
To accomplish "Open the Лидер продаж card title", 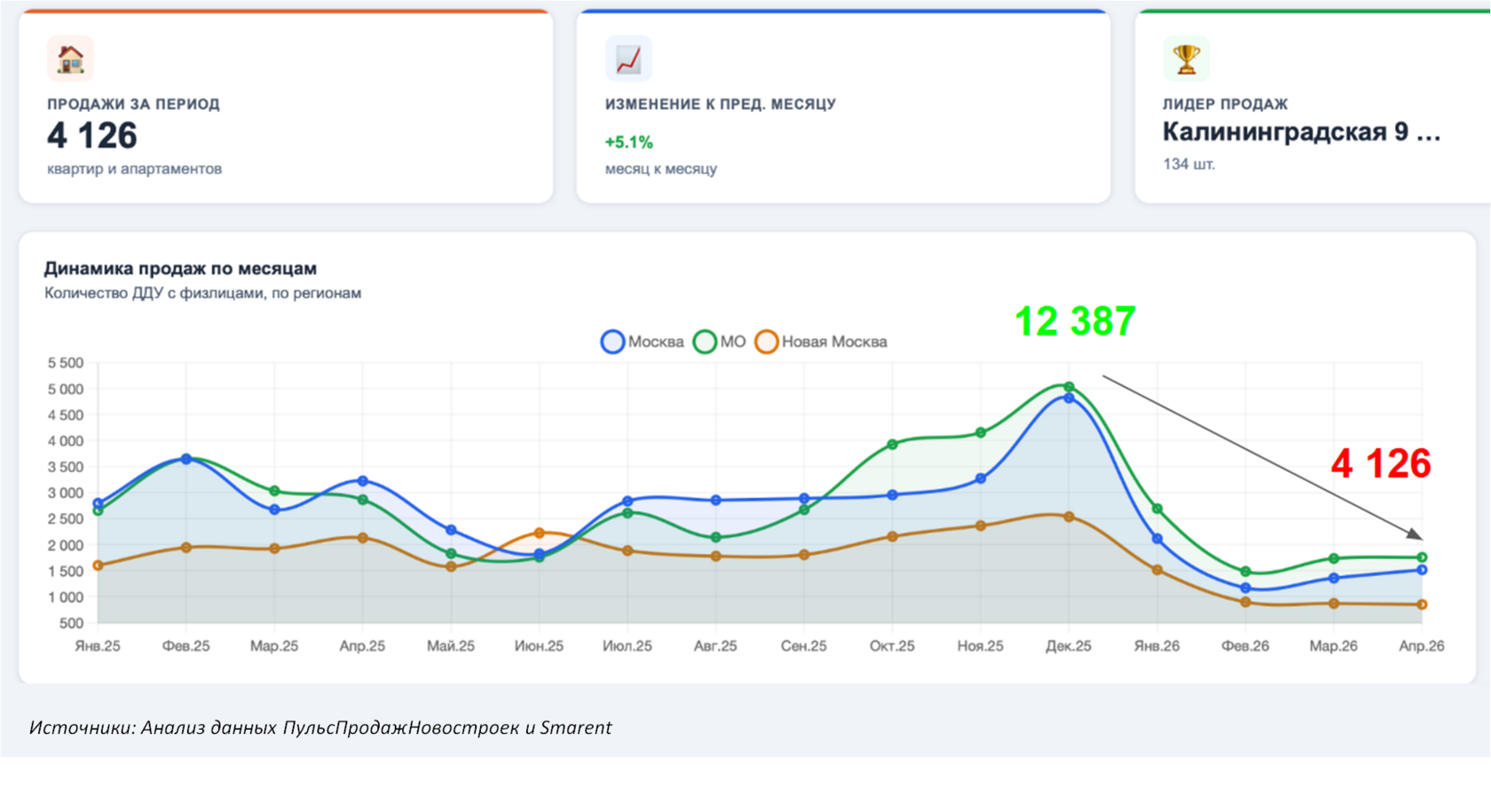I will click(1225, 104).
